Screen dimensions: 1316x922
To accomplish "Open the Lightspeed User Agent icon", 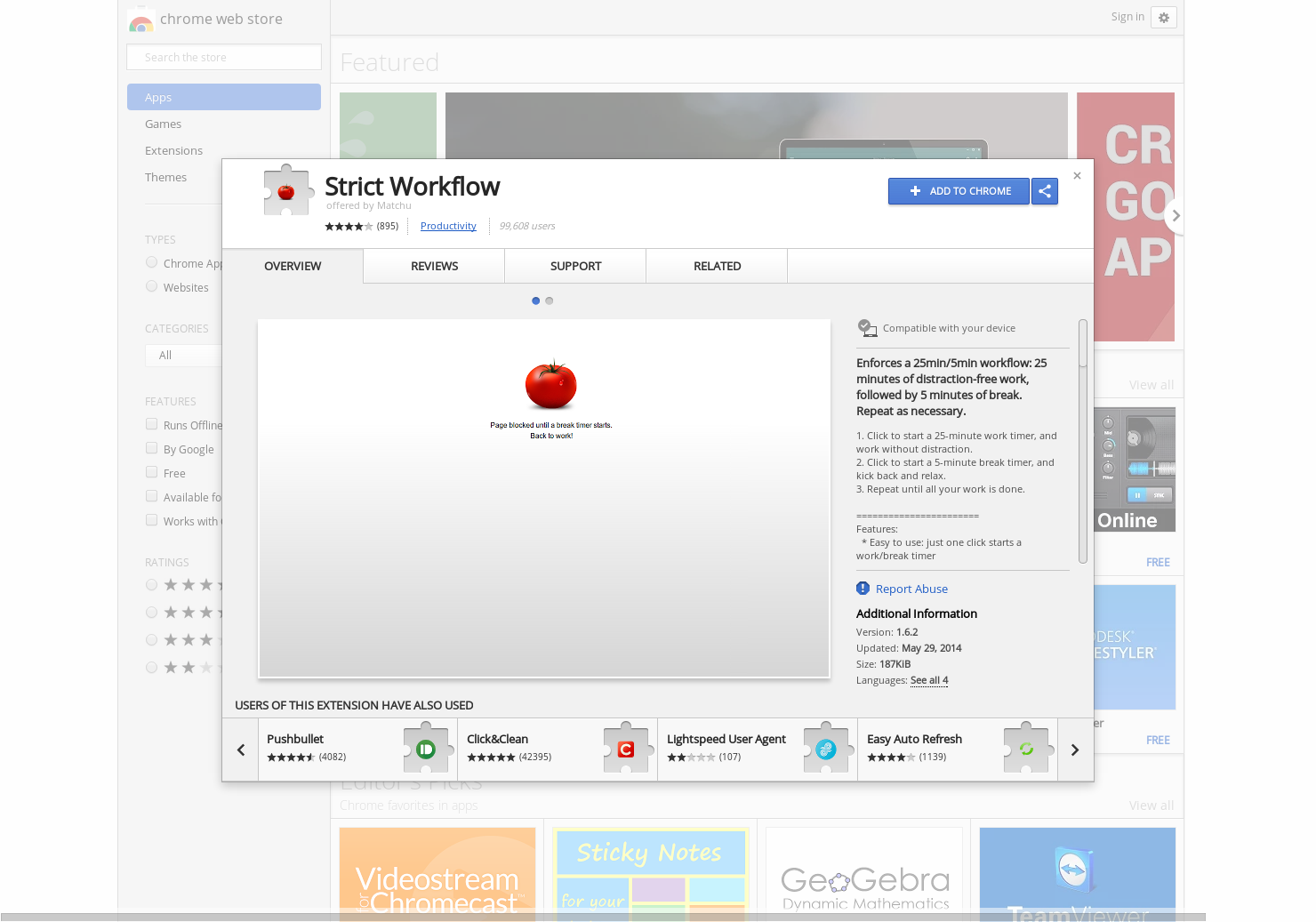I will [826, 749].
